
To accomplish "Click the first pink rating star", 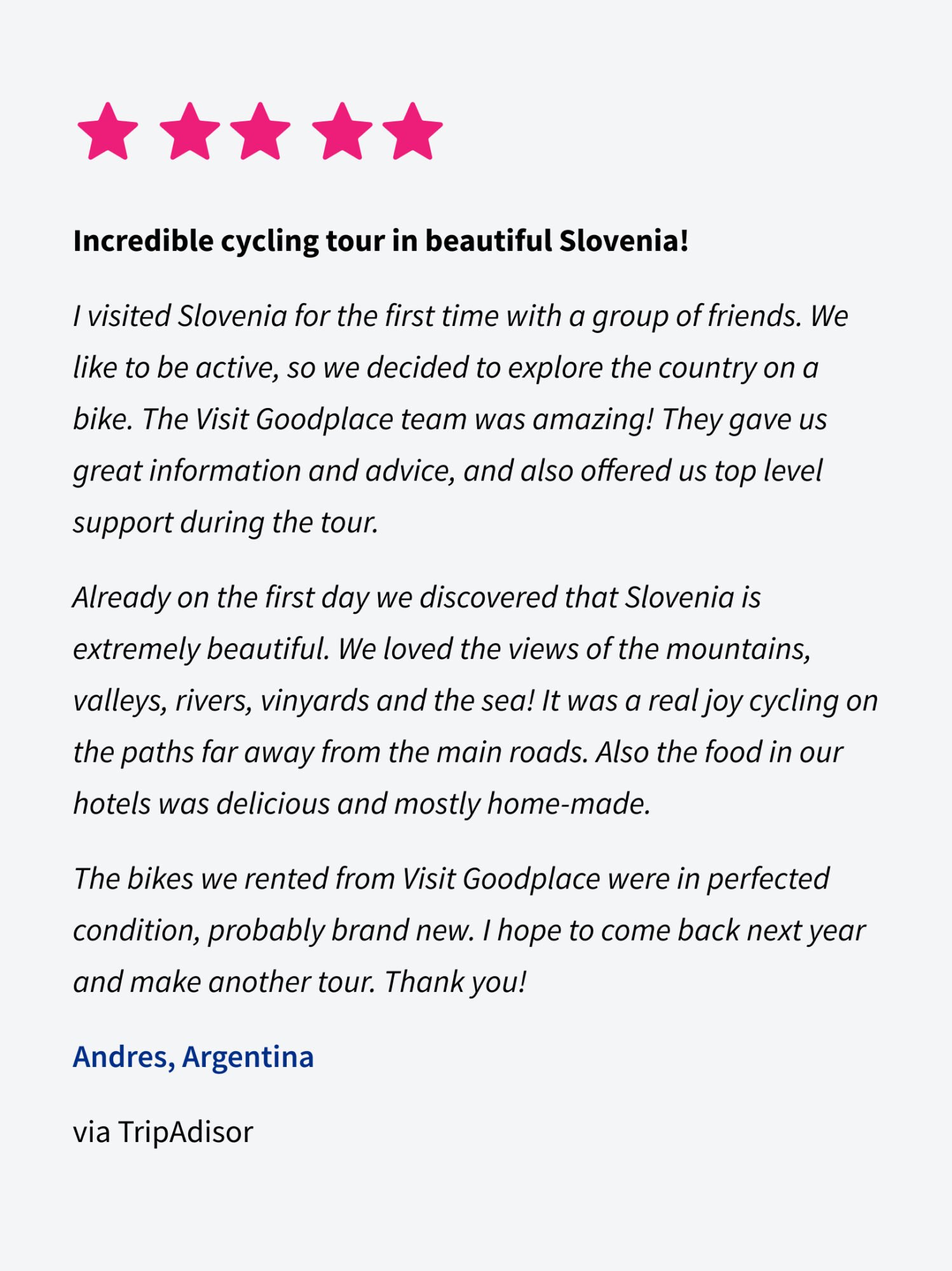I will coord(107,131).
